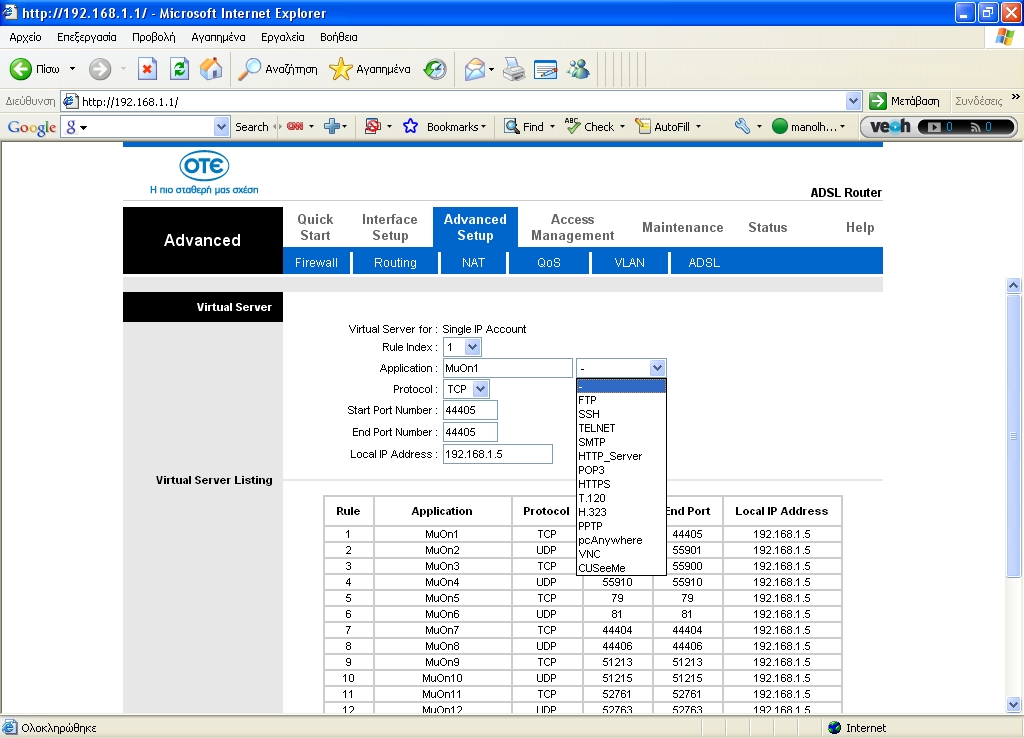Select CUSeeMe from the application list

point(620,568)
